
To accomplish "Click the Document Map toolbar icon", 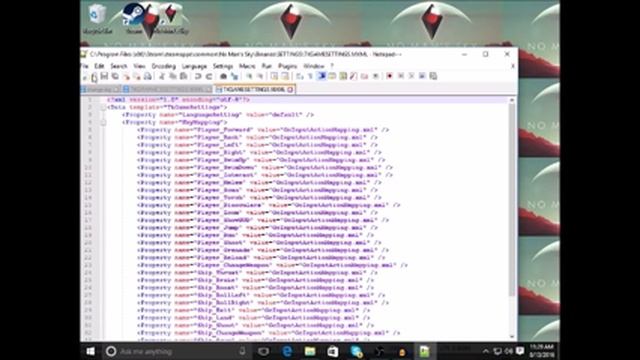I will click(x=343, y=76).
